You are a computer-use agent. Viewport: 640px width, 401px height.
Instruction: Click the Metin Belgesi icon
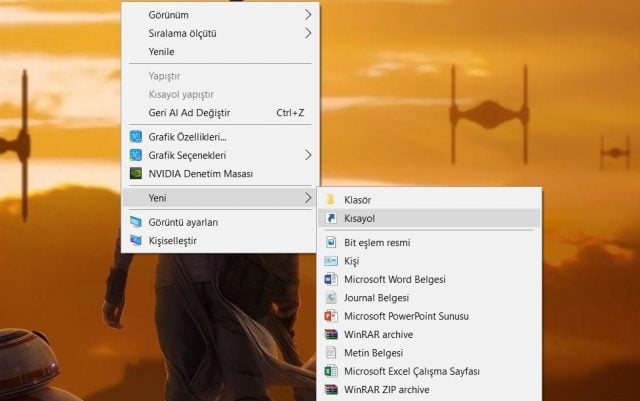click(331, 352)
